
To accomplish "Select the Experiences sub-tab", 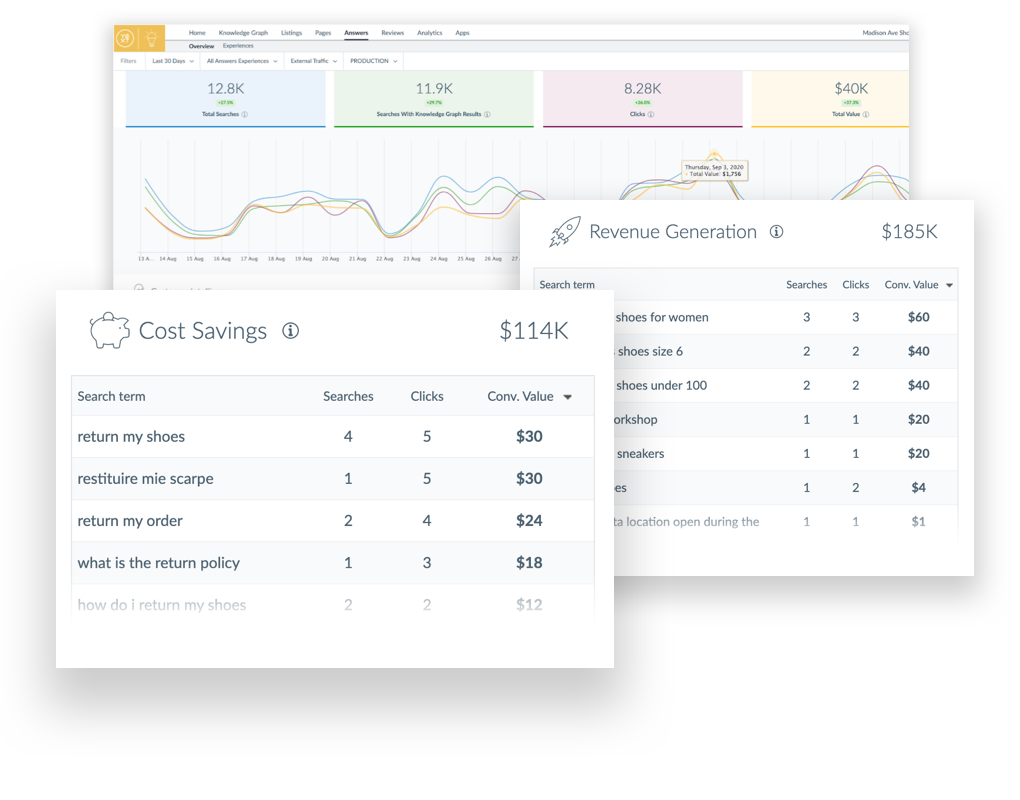I will point(238,46).
